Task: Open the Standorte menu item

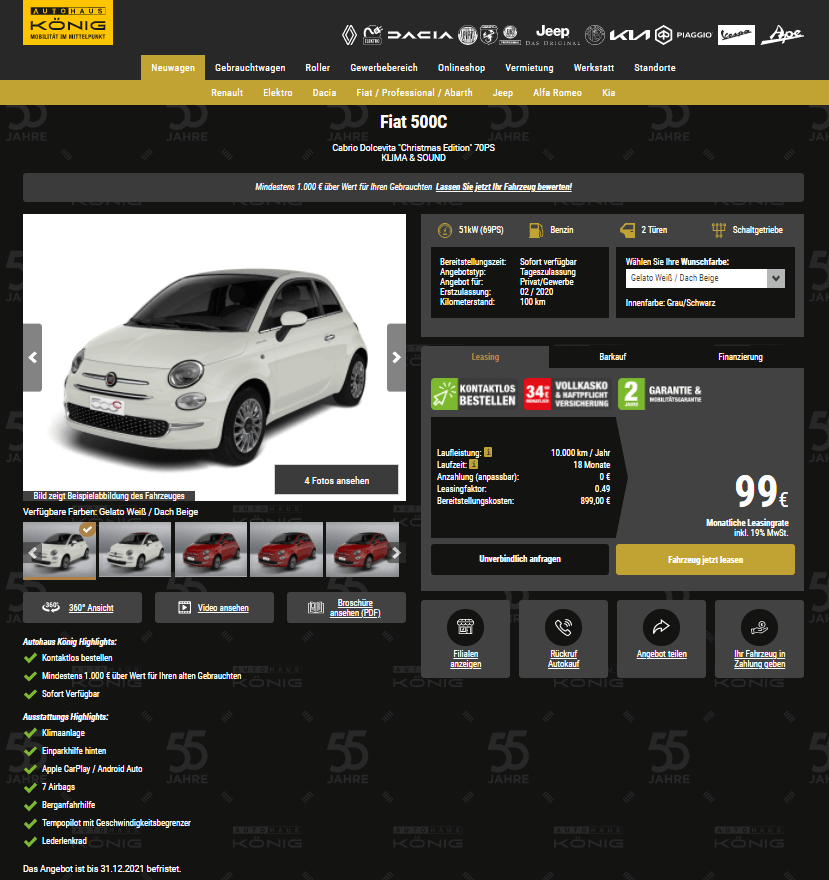Action: coord(655,68)
